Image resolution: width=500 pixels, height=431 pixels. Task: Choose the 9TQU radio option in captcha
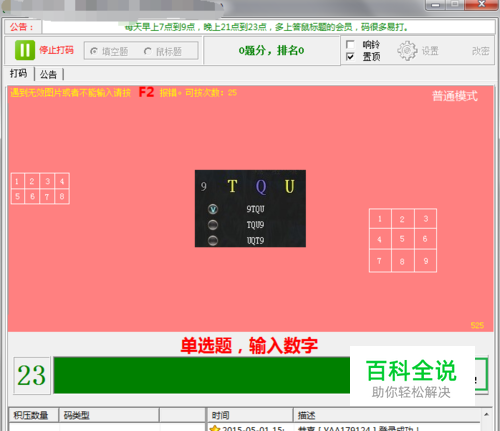click(213, 209)
